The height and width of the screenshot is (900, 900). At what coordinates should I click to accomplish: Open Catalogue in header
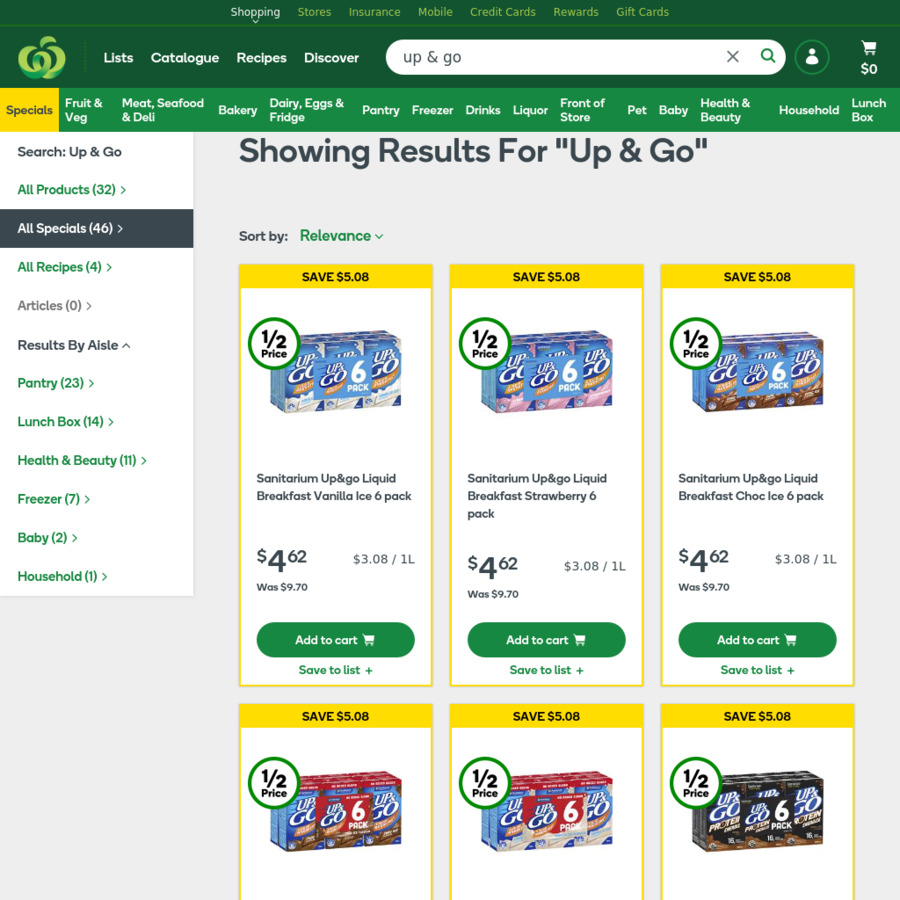[x=185, y=58]
